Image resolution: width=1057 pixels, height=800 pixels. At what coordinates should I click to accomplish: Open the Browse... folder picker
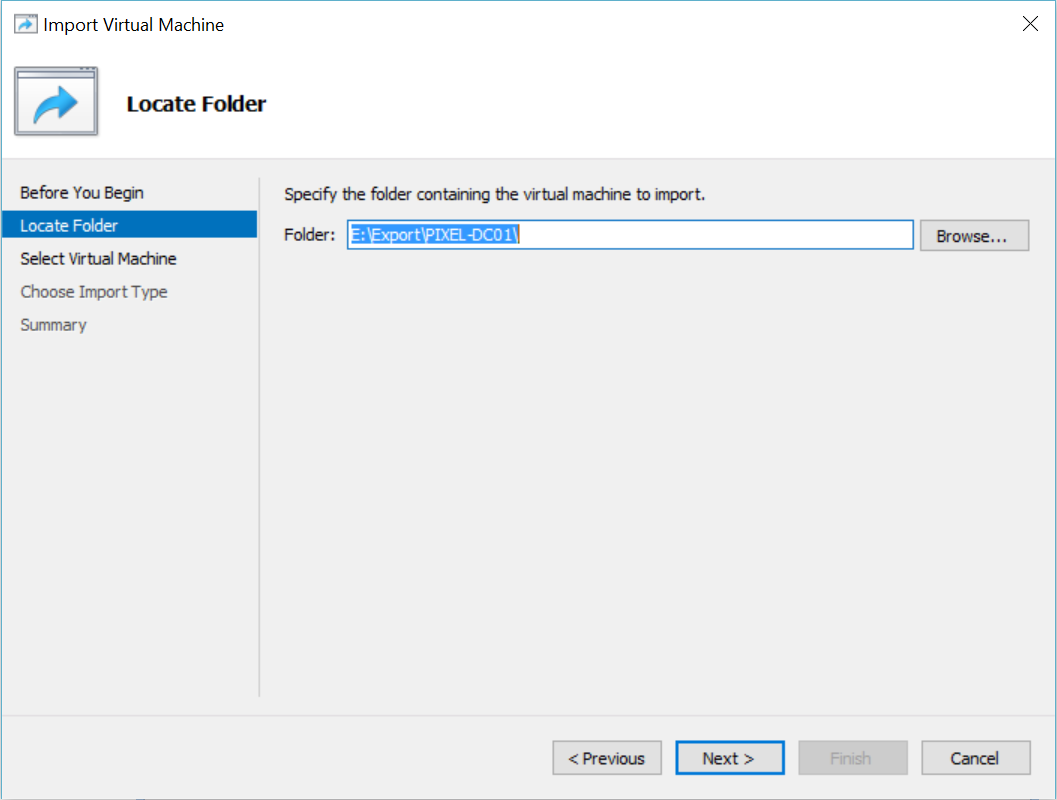click(974, 236)
